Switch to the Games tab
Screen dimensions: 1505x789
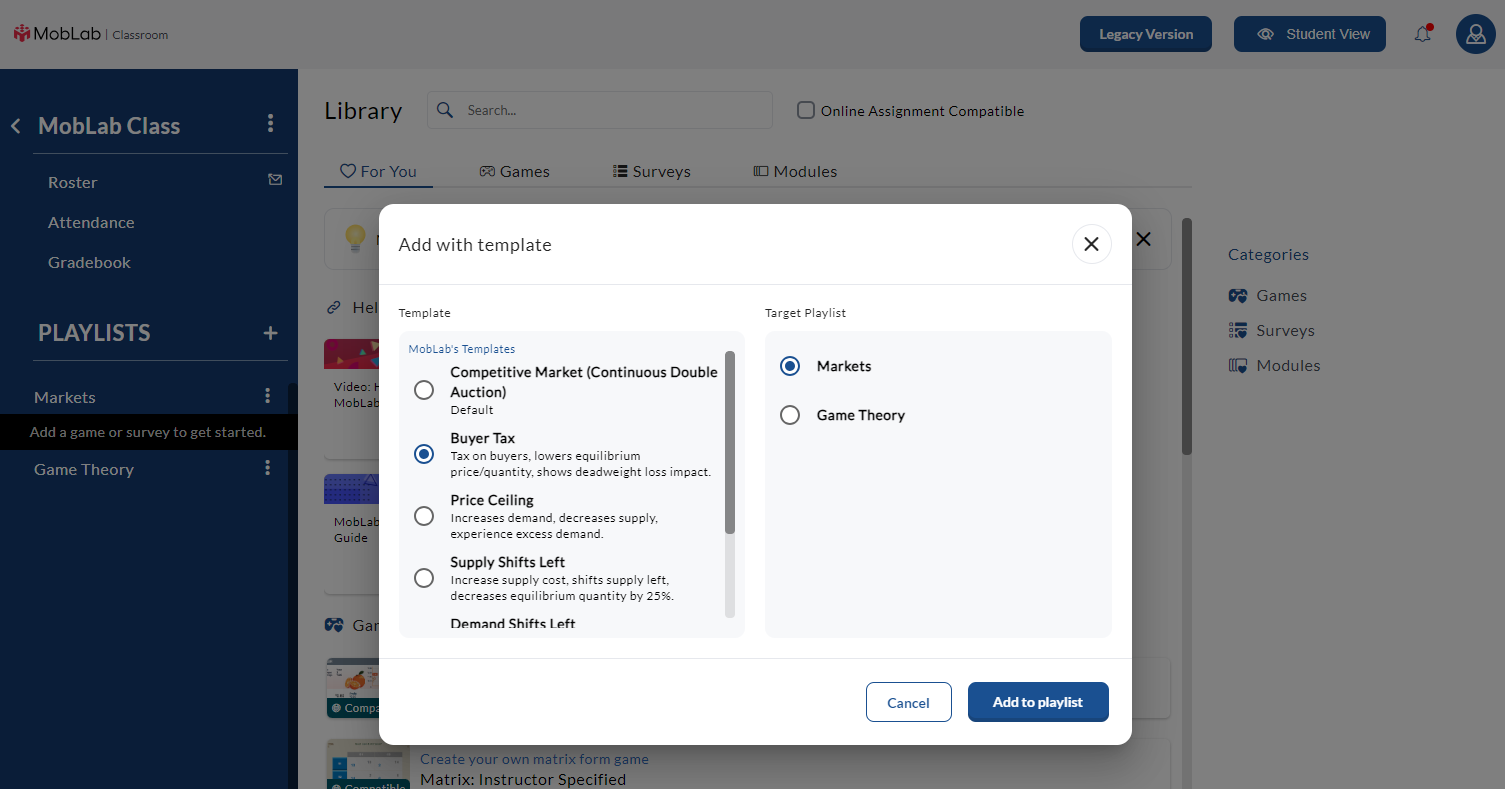pyautogui.click(x=514, y=171)
